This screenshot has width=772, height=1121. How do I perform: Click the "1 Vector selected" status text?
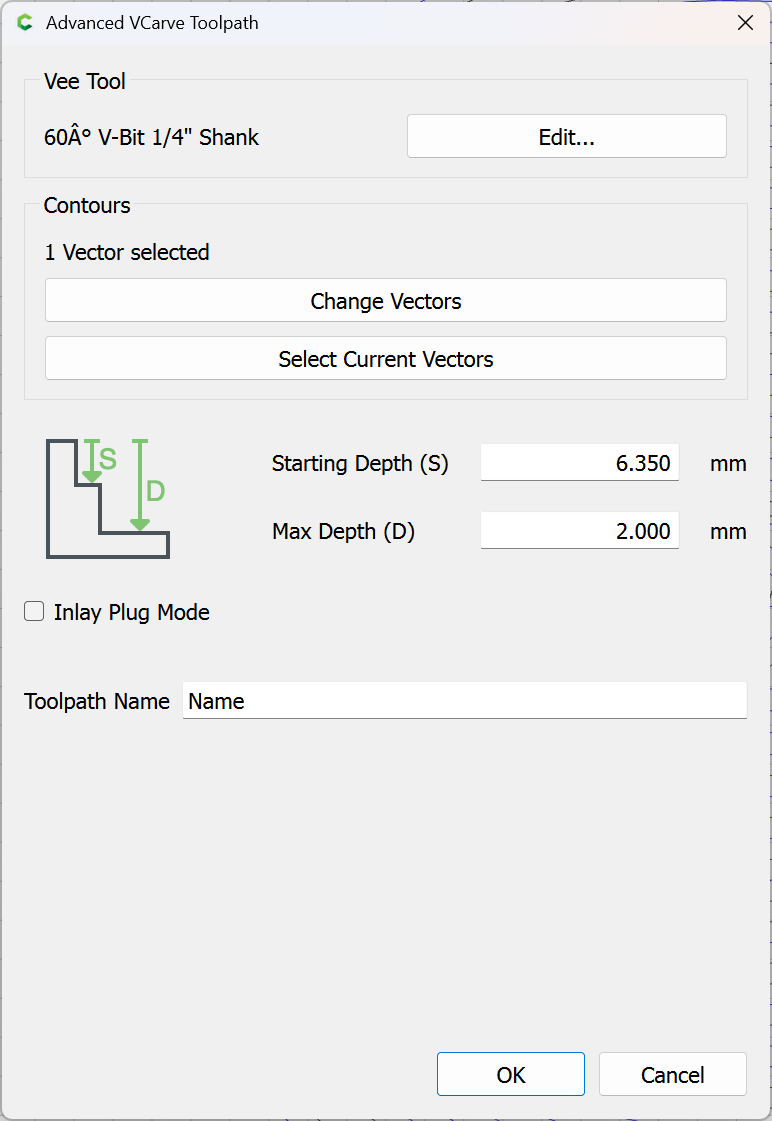pos(127,252)
